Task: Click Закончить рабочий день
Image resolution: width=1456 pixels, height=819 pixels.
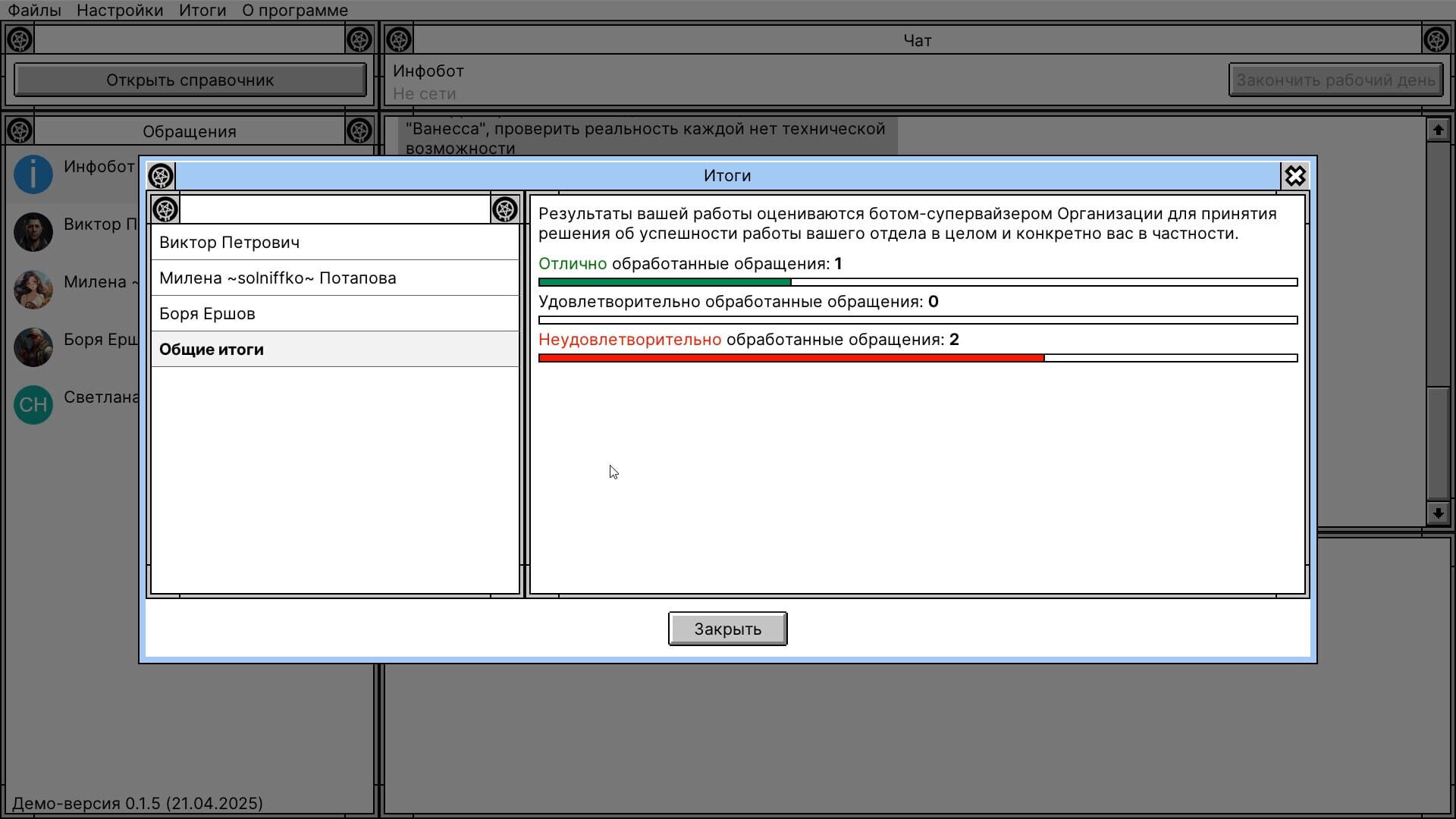Action: (1335, 79)
